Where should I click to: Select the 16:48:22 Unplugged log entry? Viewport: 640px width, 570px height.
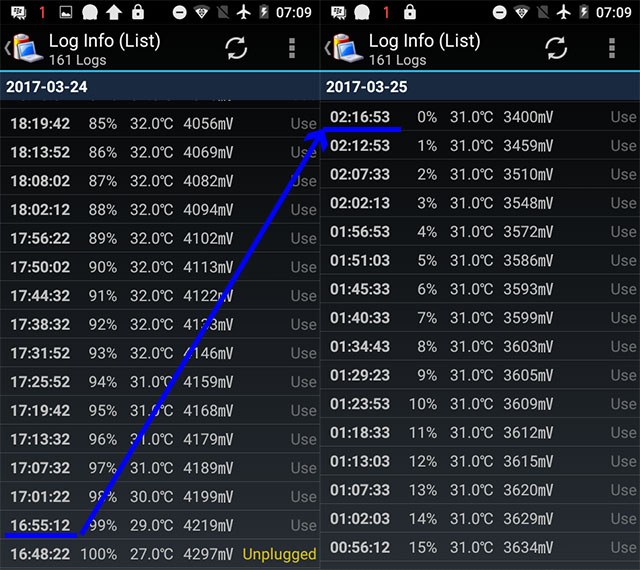pos(160,554)
